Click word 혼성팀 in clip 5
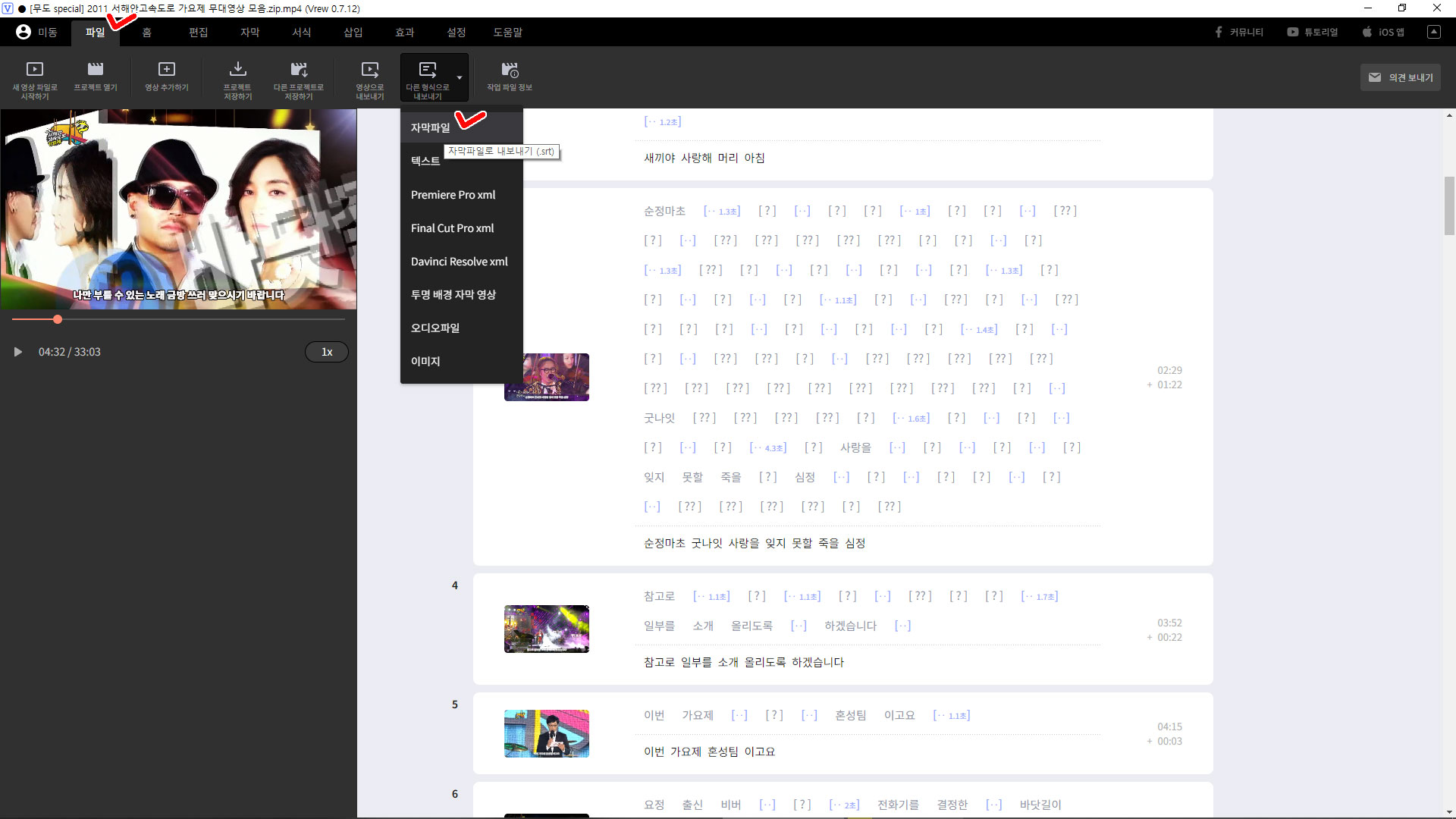The image size is (1456, 819). [x=850, y=715]
